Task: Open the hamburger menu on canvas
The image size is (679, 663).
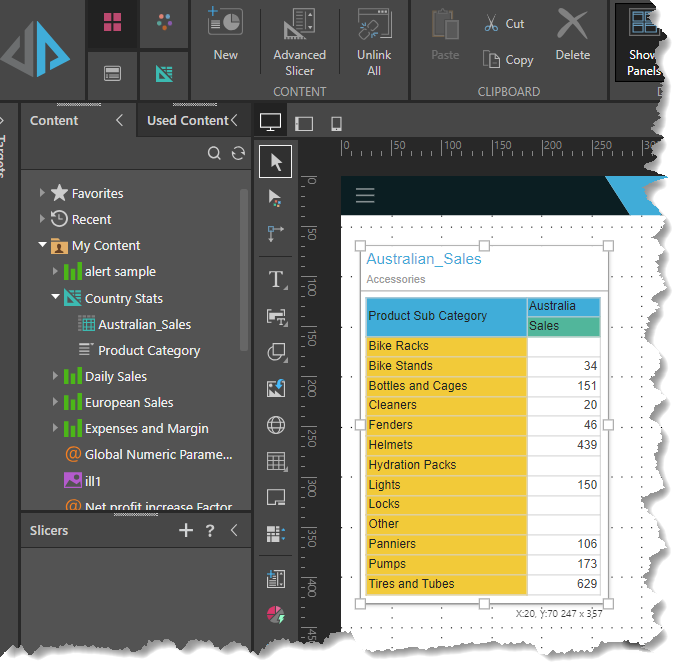Action: click(x=365, y=196)
